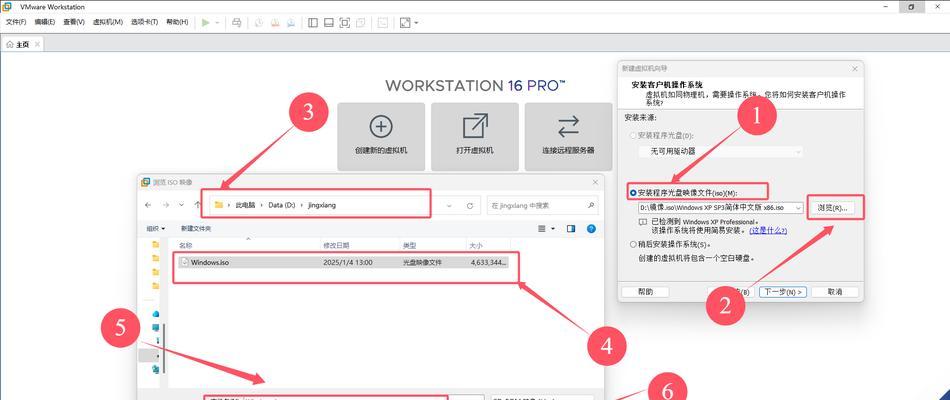Image resolution: width=950 pixels, height=400 pixels.
Task: Open the 组织 dropdown menu
Action: [x=156, y=228]
